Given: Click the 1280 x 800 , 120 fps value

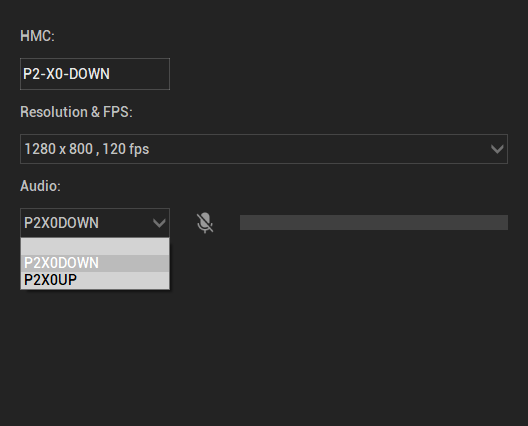Looking at the screenshot, I should click(87, 149).
